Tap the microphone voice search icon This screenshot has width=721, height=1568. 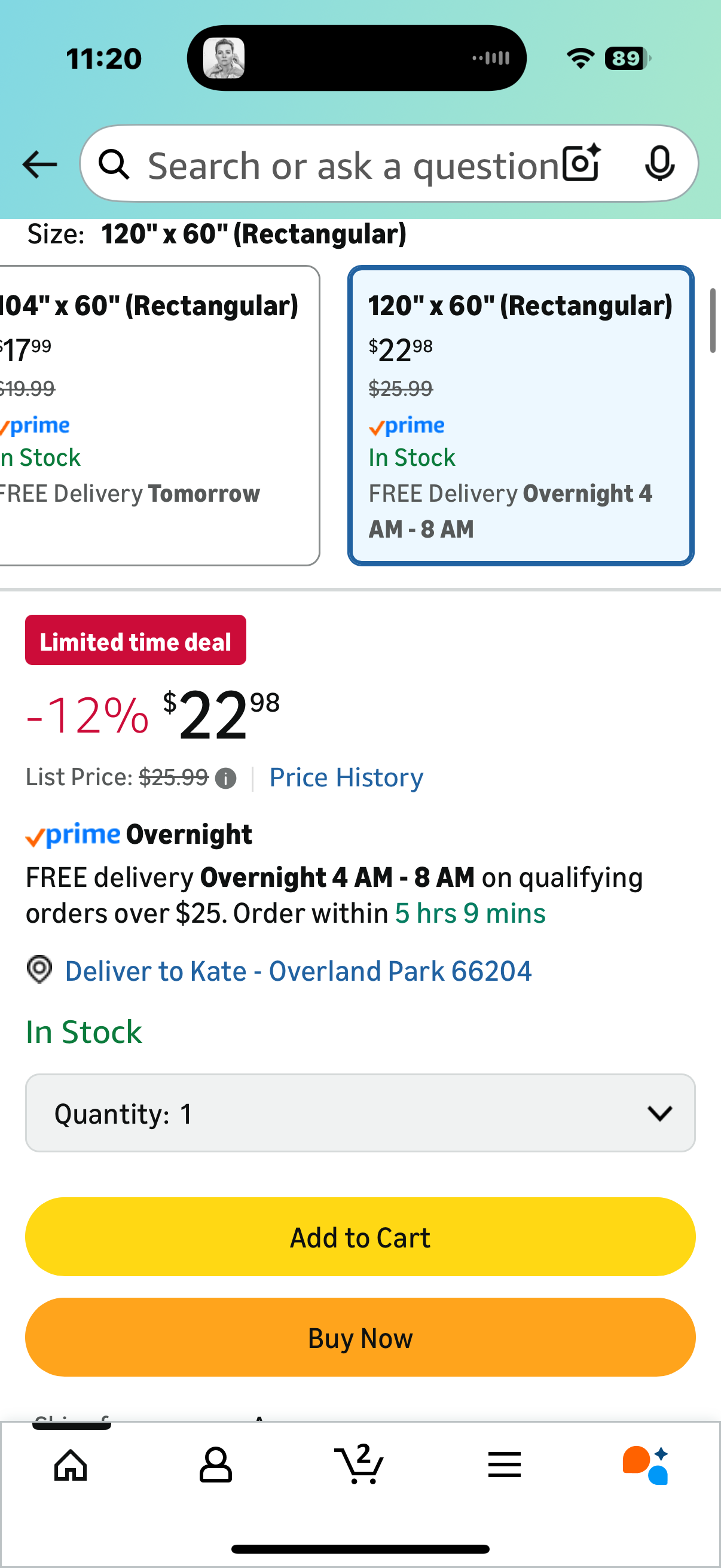659,163
